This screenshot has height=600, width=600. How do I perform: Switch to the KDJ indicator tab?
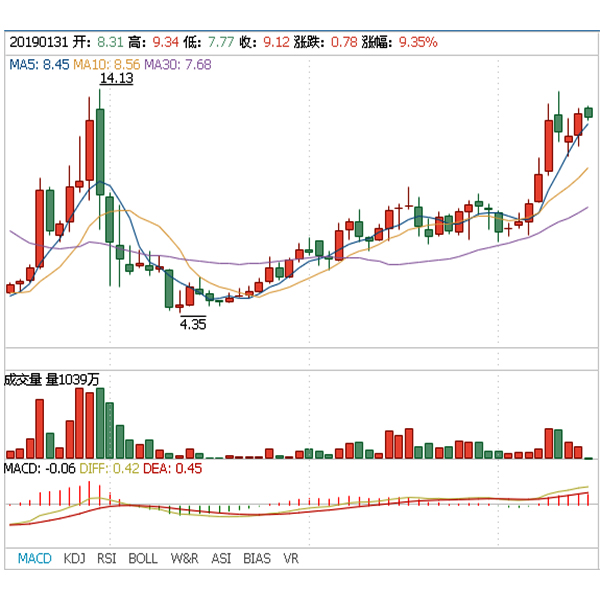tap(74, 558)
